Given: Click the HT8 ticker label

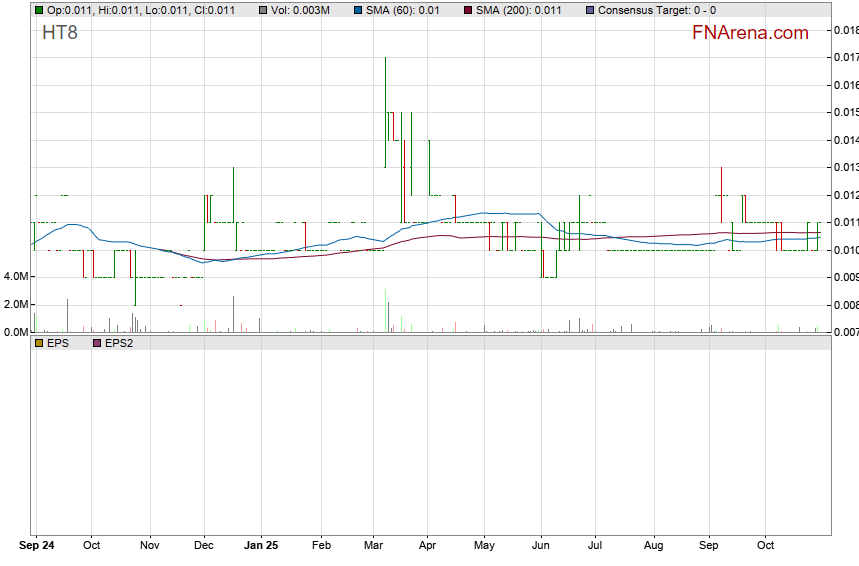Looking at the screenshot, I should coord(60,33).
